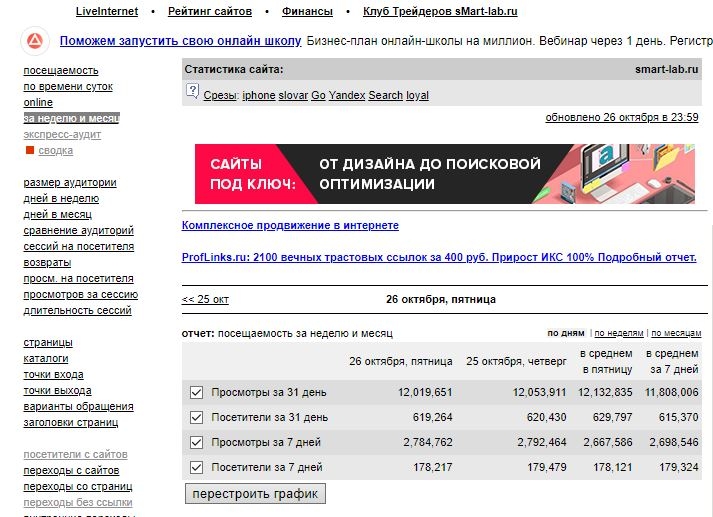Click обновлено 26 октября в 23:59 link
This screenshot has width=713, height=517.
(x=622, y=117)
